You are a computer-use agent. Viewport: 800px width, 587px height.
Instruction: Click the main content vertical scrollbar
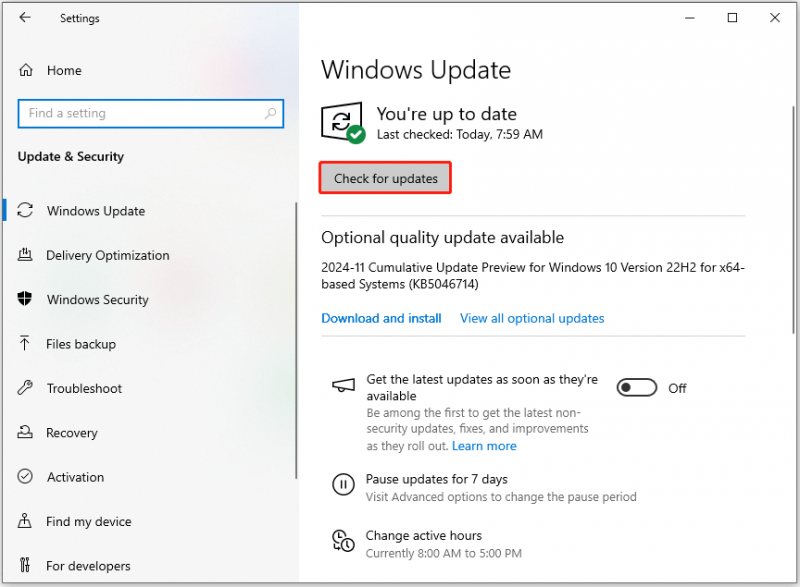tap(793, 219)
